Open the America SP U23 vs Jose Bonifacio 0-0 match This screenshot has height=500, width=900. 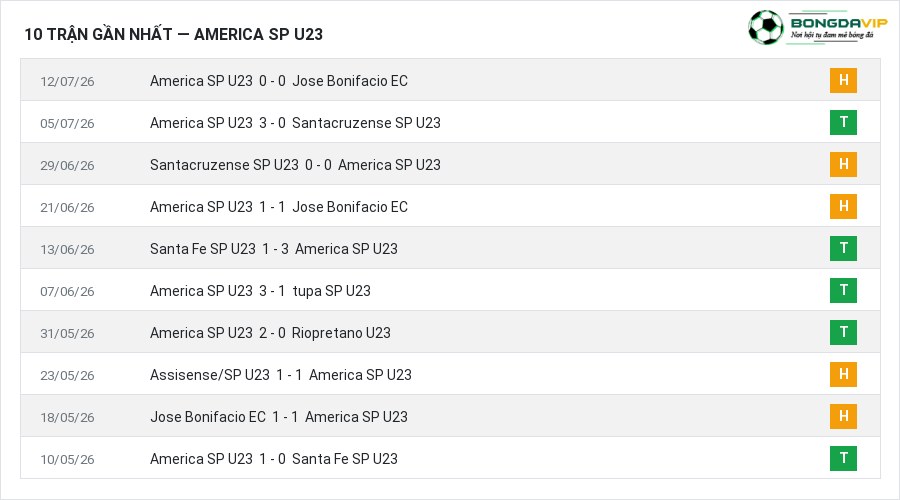tap(450, 80)
